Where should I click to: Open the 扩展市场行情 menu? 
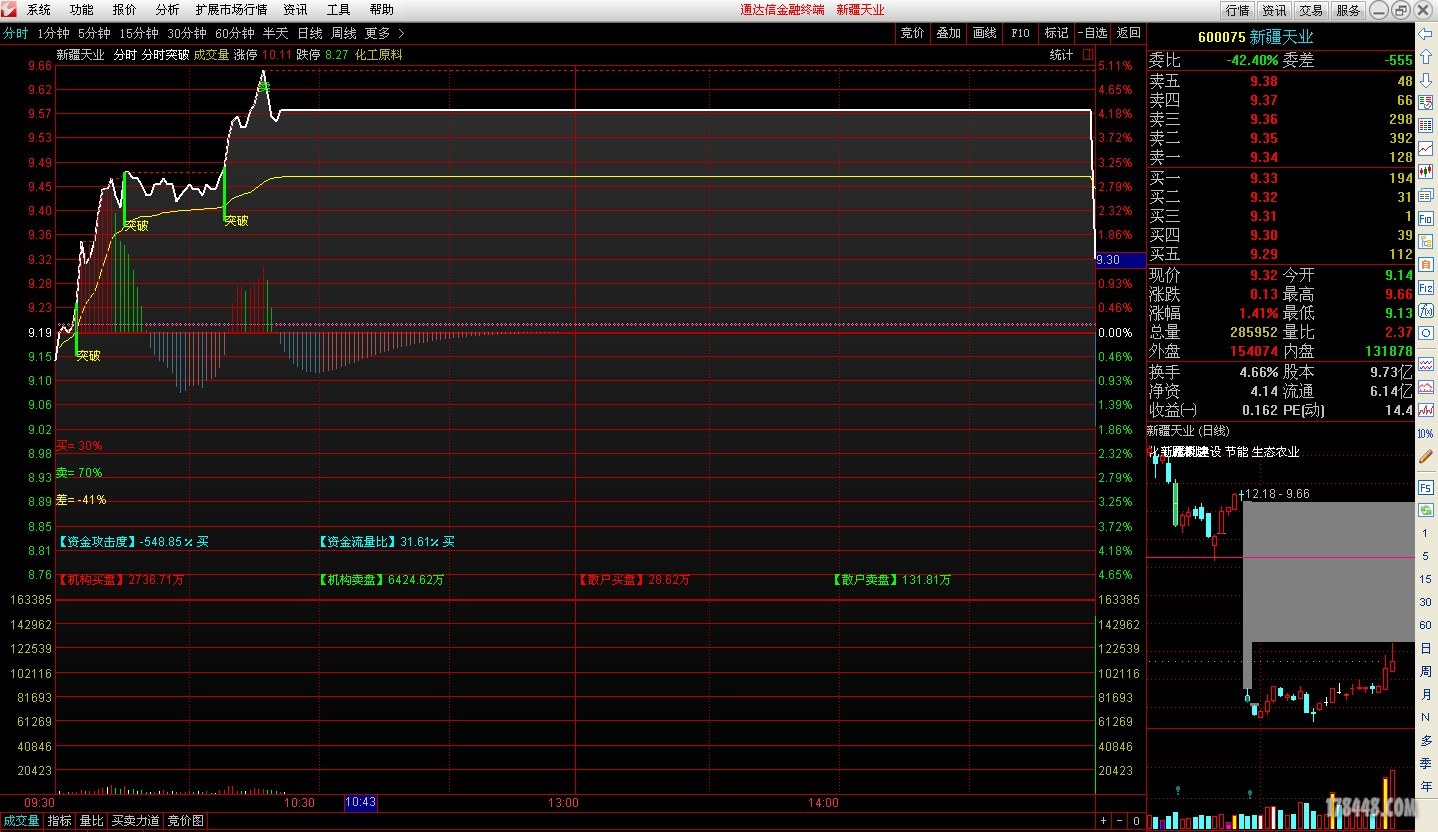point(231,10)
